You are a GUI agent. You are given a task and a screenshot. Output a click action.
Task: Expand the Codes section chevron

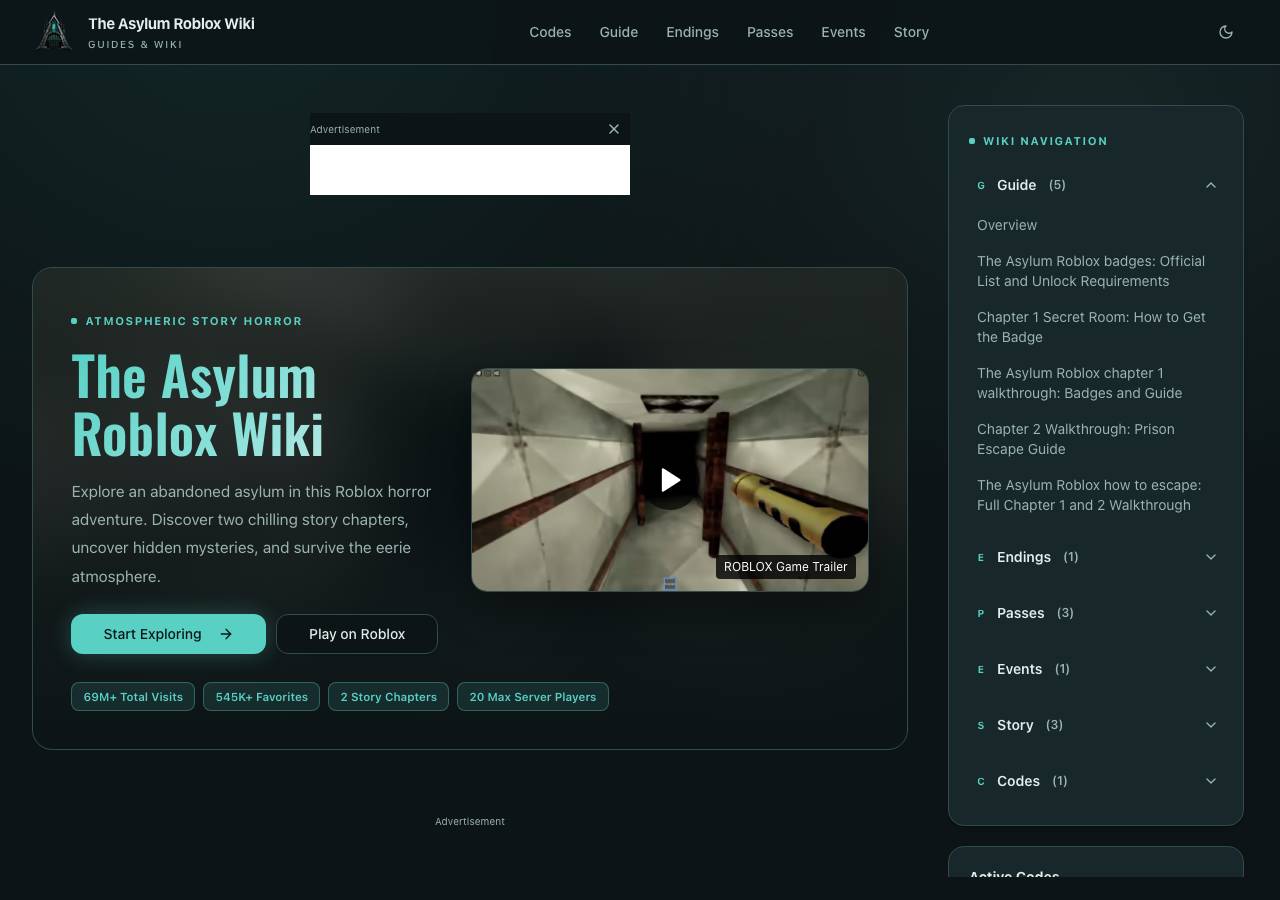(1211, 781)
